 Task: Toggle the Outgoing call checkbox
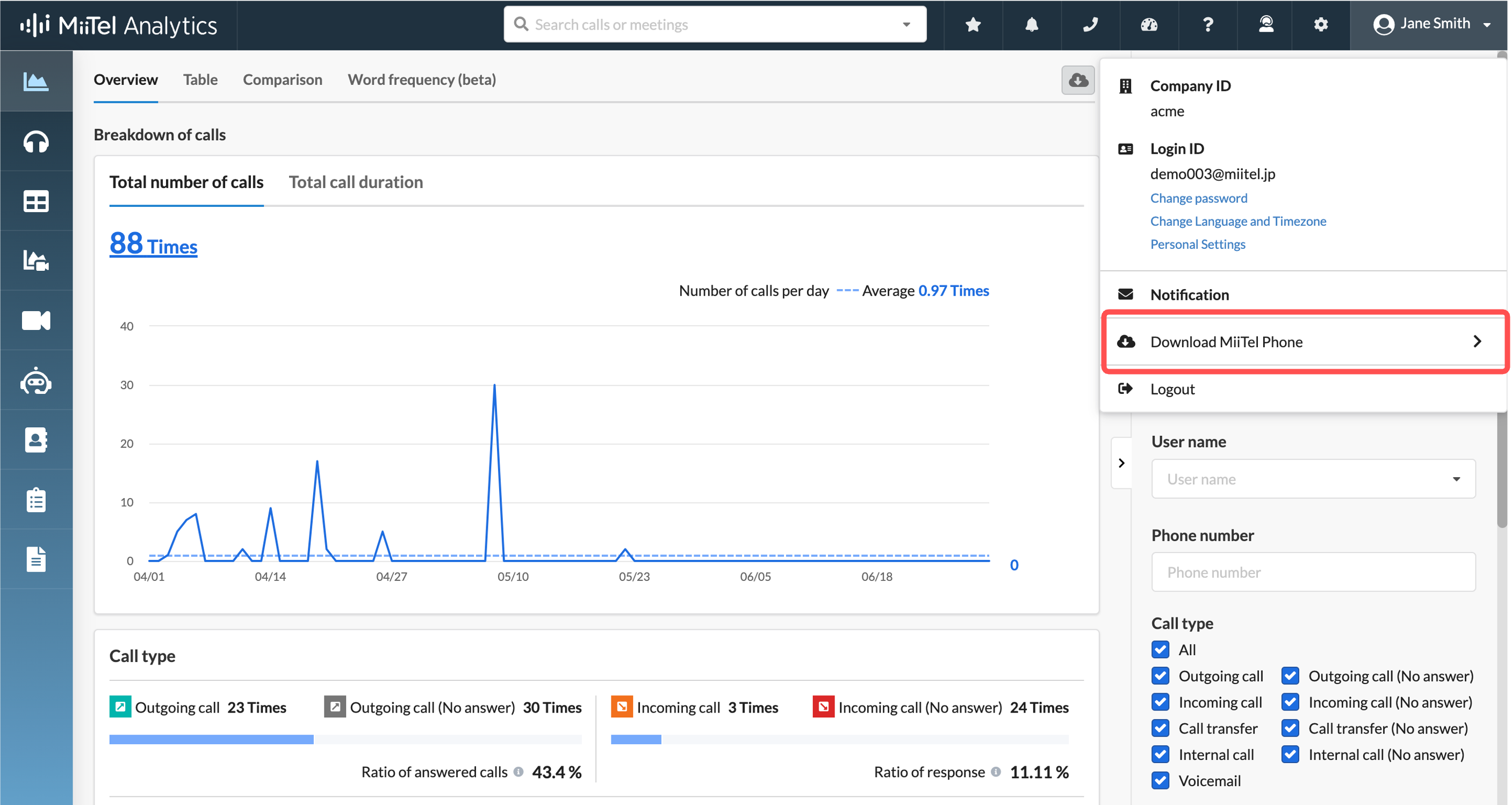(1160, 676)
